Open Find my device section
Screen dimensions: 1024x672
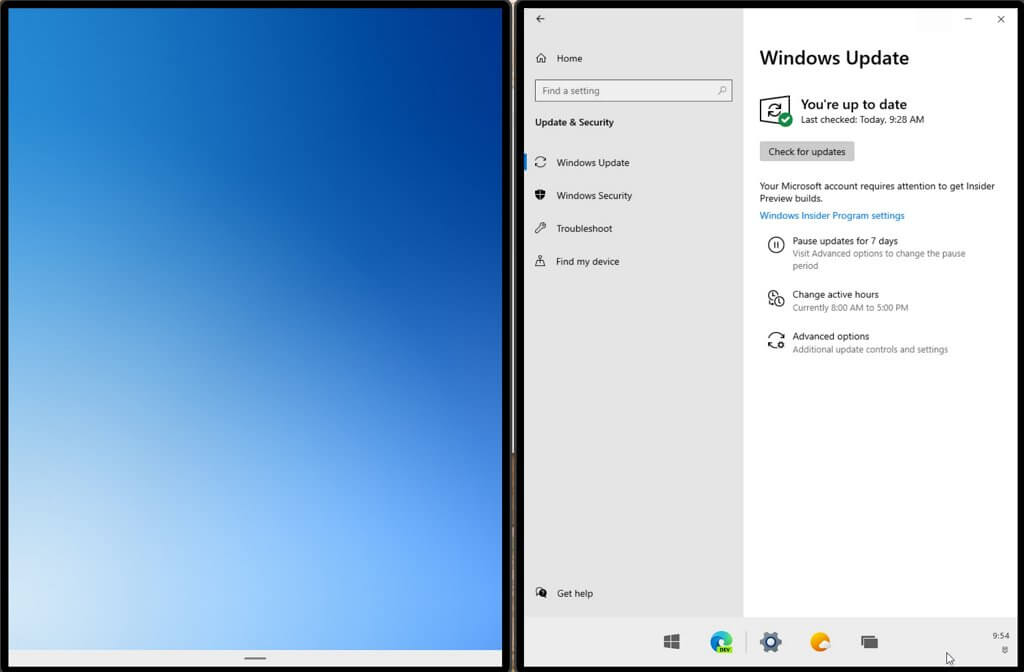633,261
